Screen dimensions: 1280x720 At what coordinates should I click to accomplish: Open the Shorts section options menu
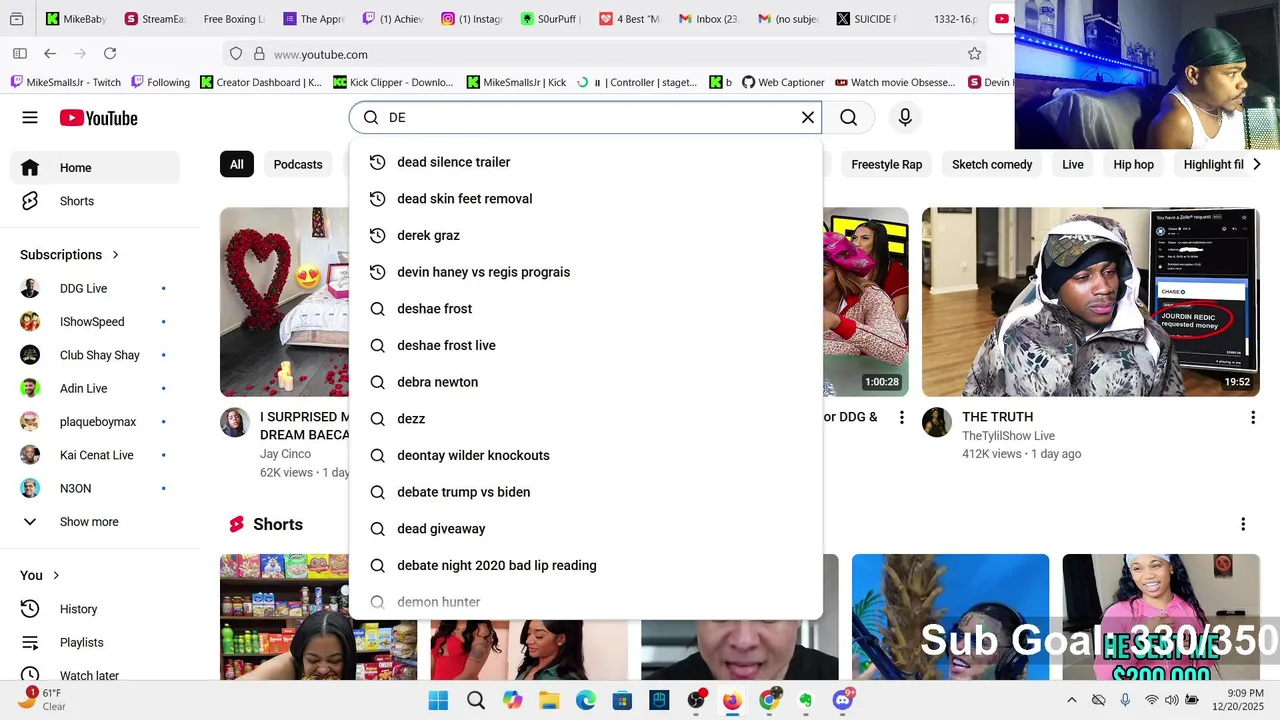1243,524
